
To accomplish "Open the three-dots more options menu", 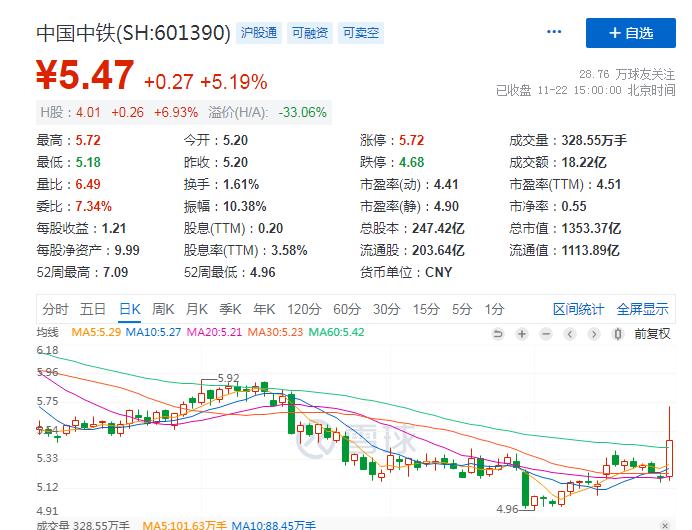I will [553, 32].
